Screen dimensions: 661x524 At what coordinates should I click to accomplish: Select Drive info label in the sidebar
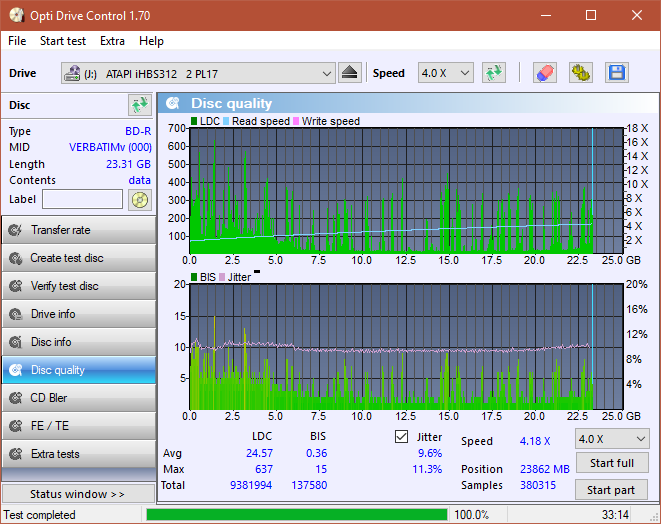(53, 314)
